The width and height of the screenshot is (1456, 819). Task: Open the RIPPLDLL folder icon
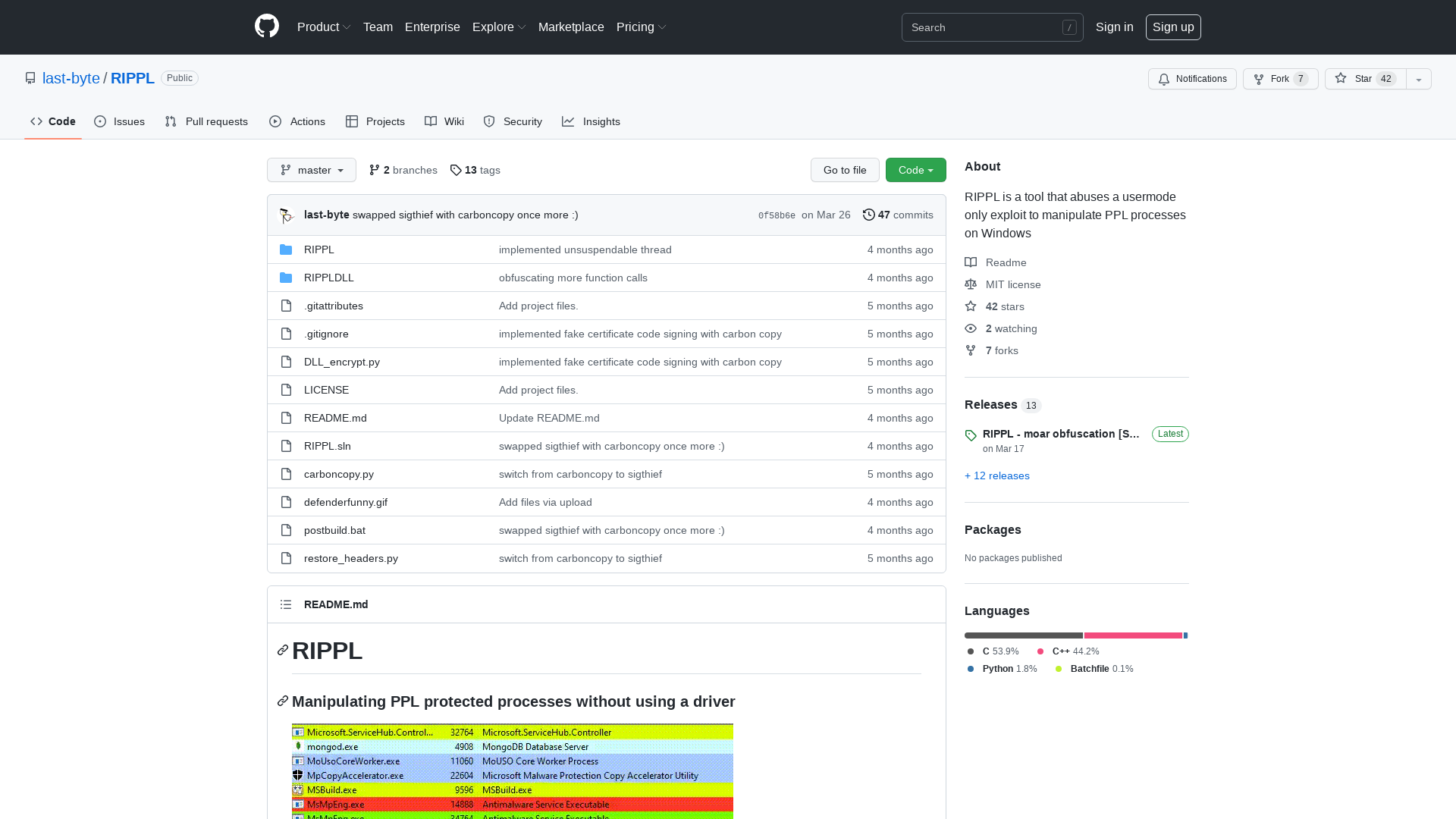[x=286, y=278]
